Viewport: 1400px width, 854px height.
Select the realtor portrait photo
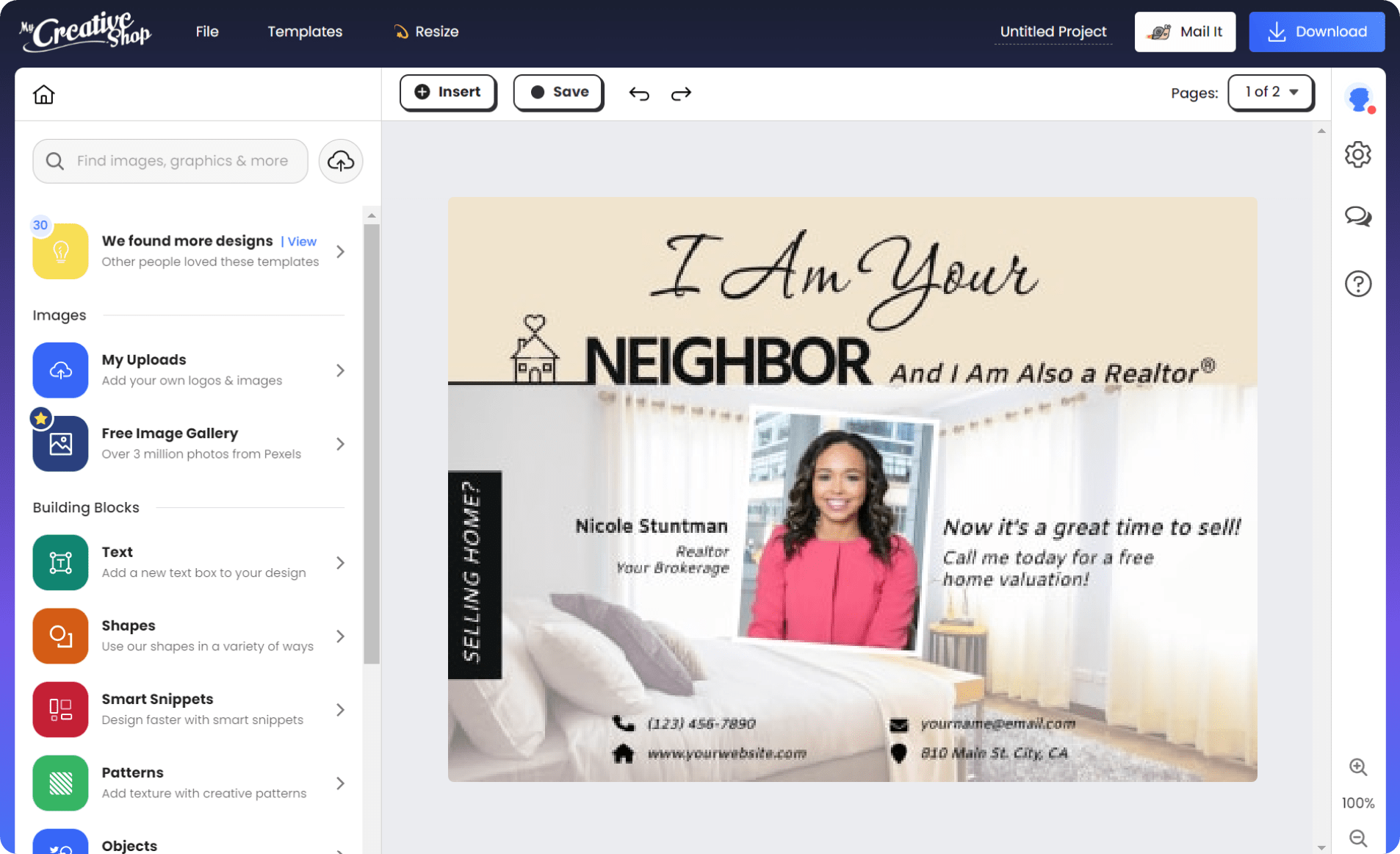click(x=836, y=528)
